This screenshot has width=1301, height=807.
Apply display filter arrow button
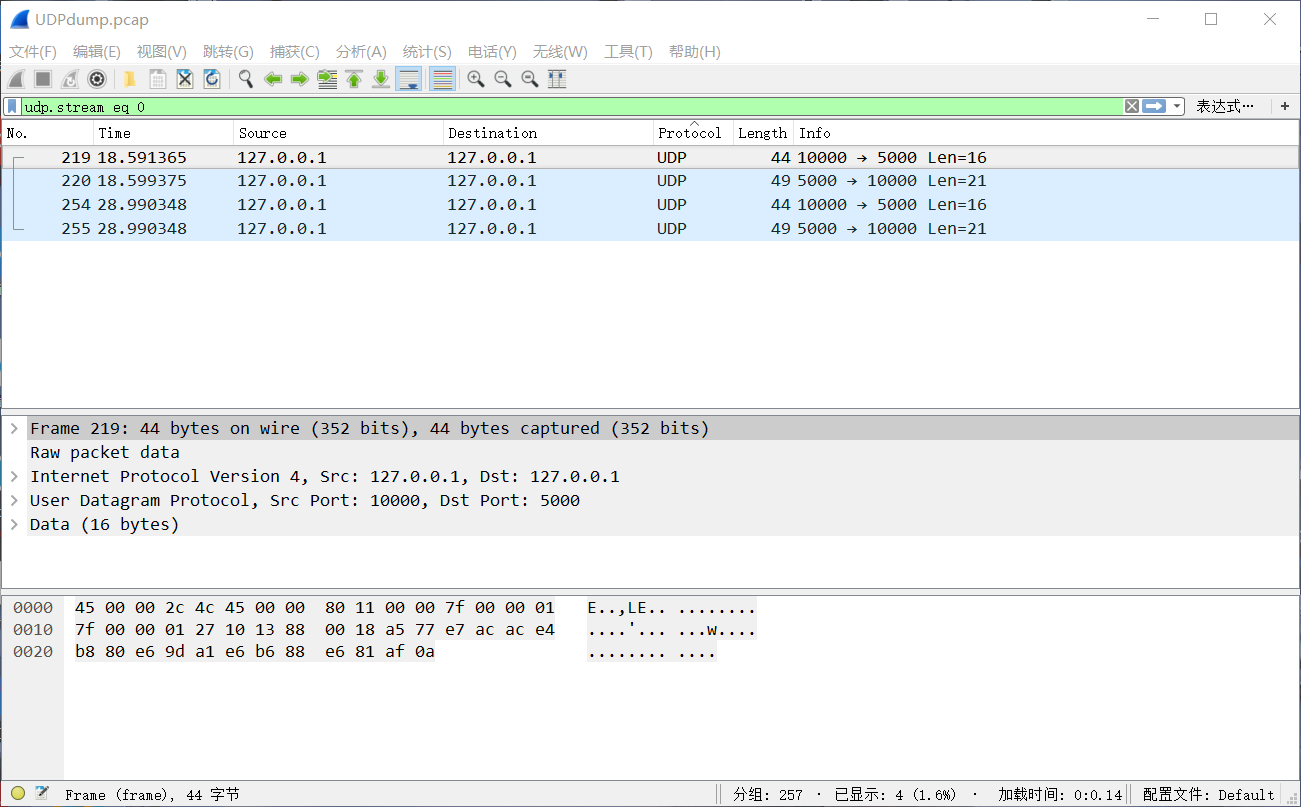pyautogui.click(x=1154, y=106)
